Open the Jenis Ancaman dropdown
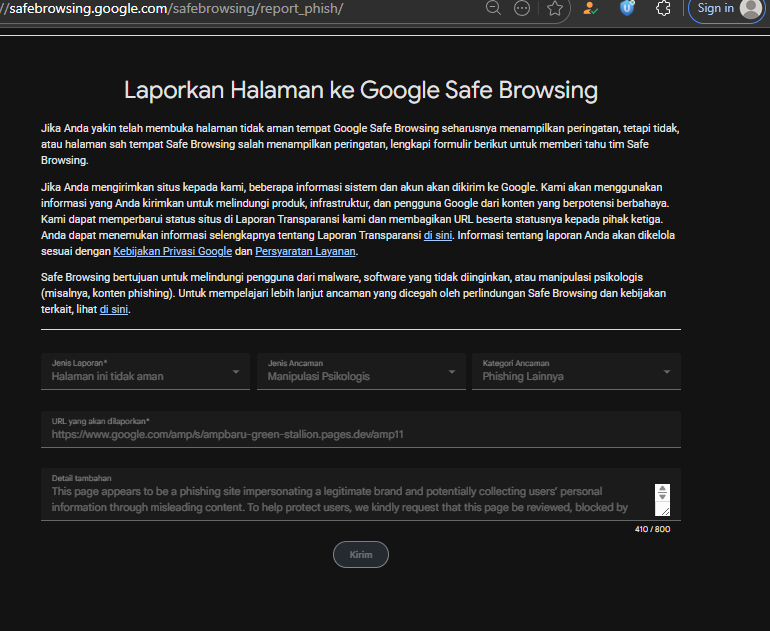This screenshot has width=770, height=631. (361, 371)
